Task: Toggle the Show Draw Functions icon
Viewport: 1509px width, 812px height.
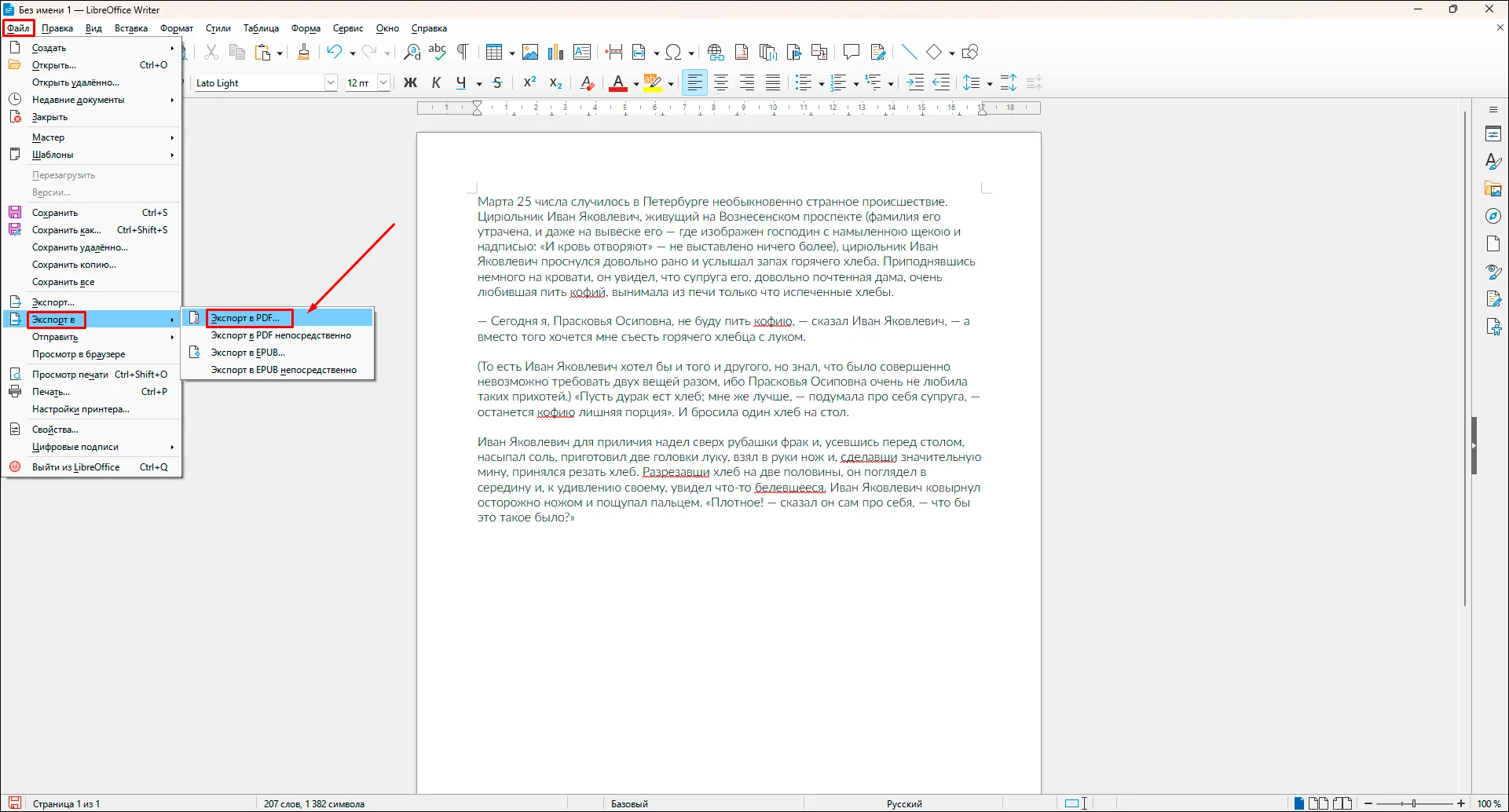Action: [970, 52]
